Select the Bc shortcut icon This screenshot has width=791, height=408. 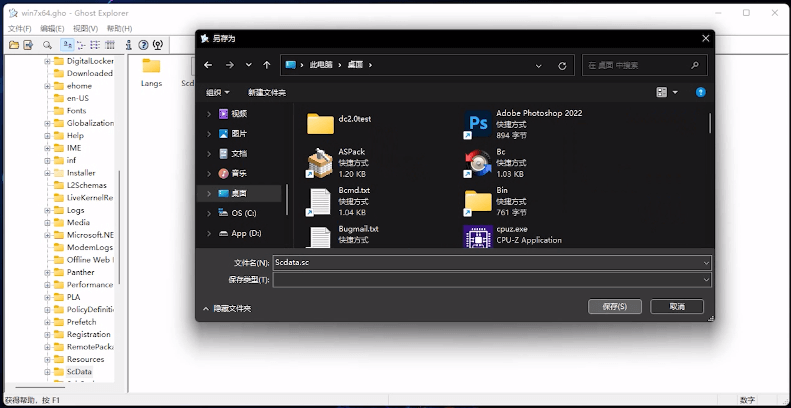[x=477, y=163]
